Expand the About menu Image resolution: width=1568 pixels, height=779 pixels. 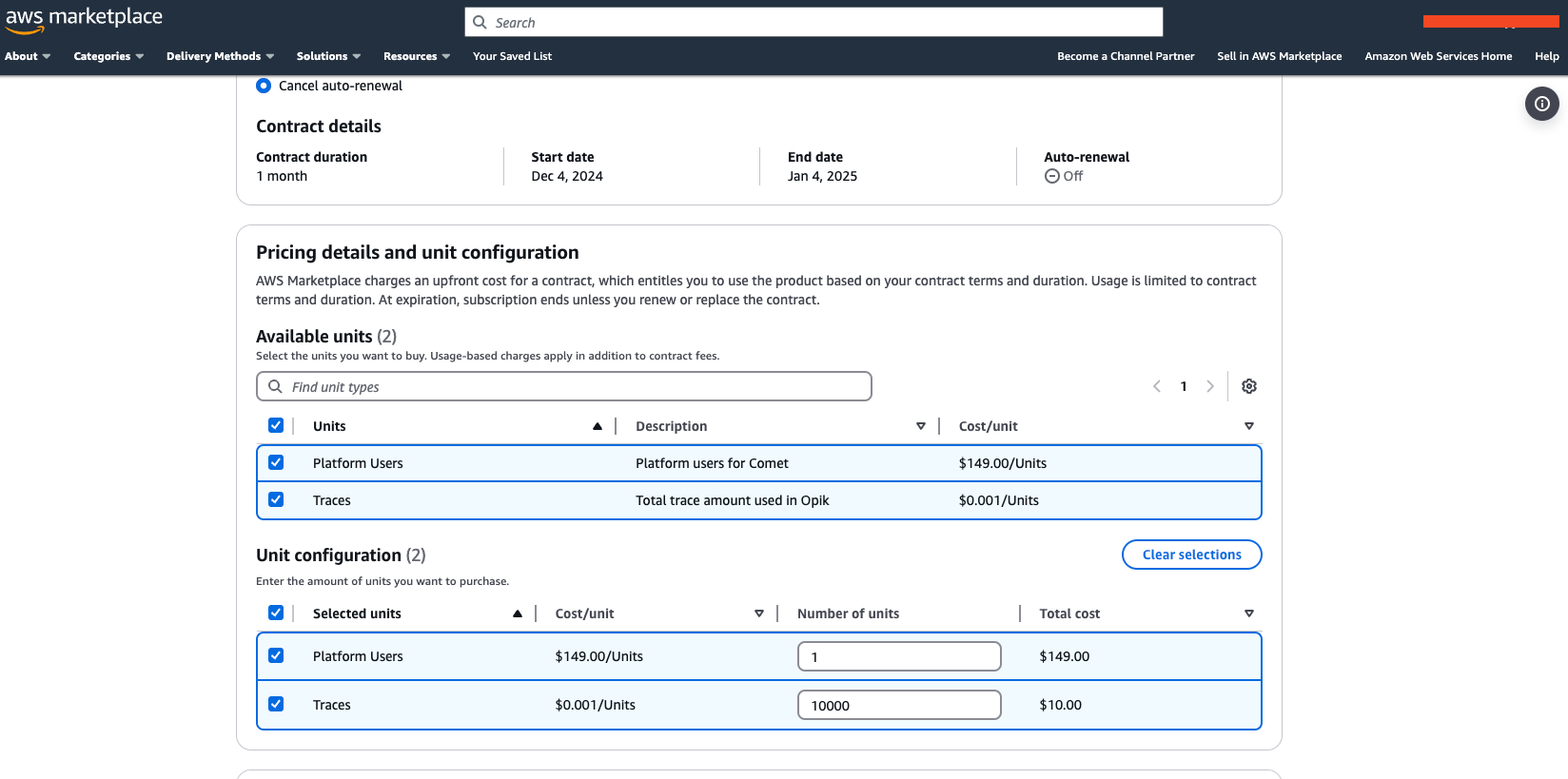click(28, 56)
